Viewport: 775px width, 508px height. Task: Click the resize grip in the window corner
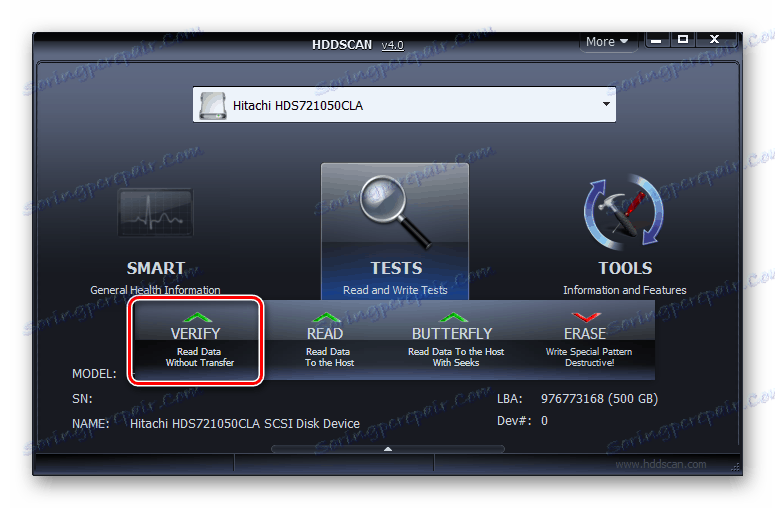point(735,467)
